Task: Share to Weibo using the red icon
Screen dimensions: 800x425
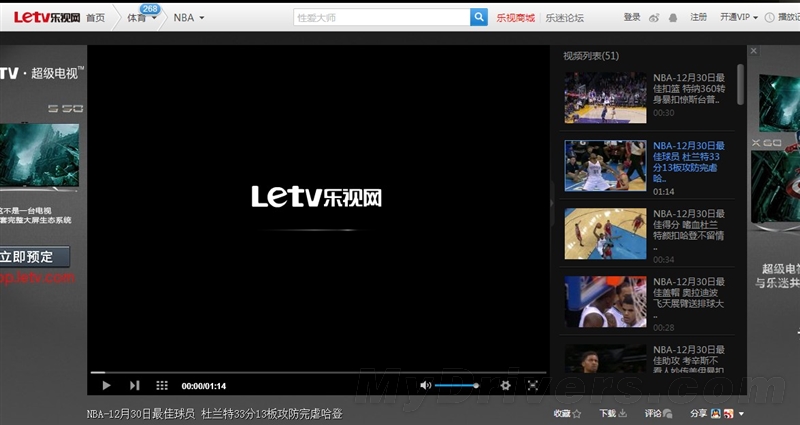Action: click(x=729, y=413)
